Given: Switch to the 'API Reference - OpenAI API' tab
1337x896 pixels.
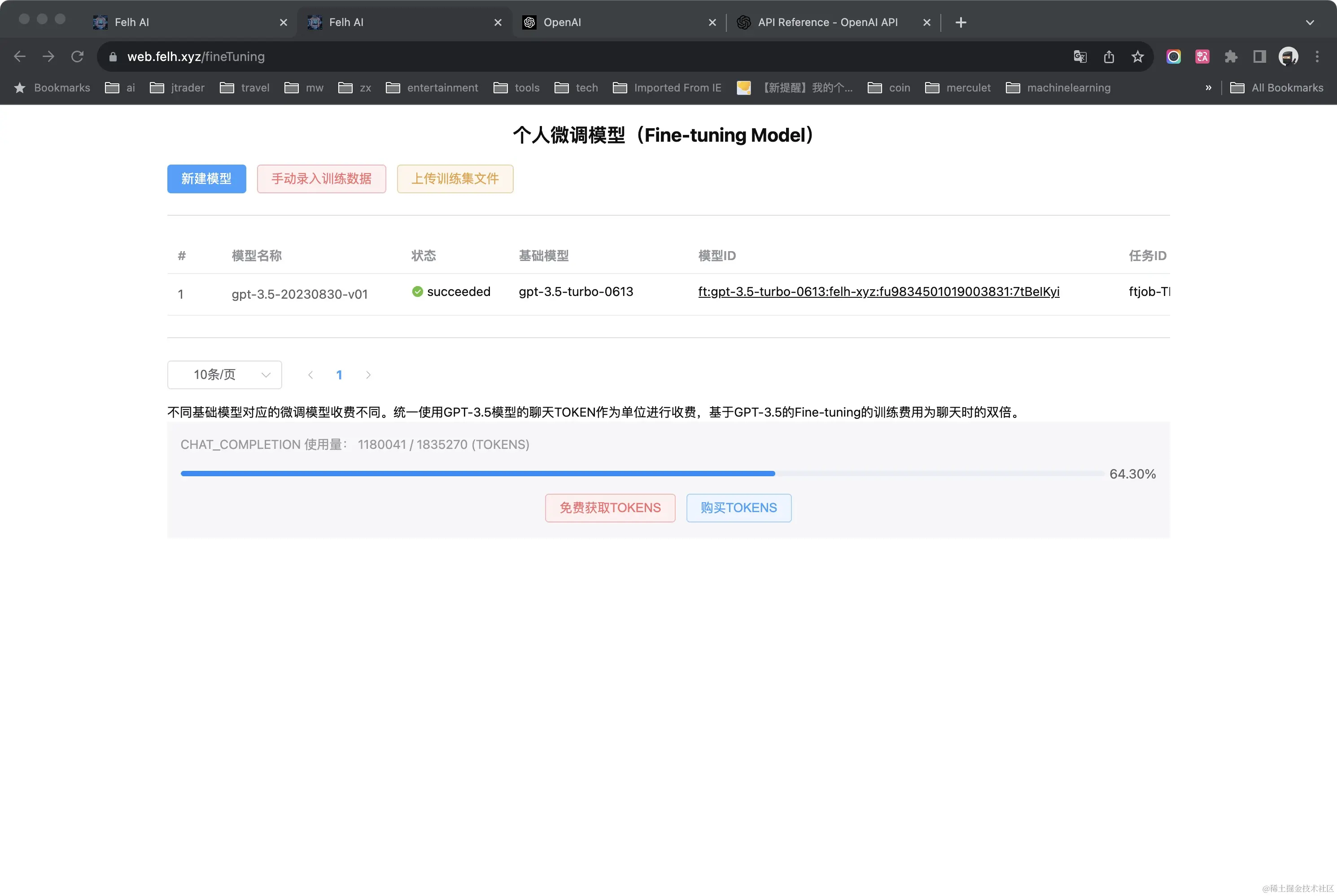Looking at the screenshot, I should [828, 22].
